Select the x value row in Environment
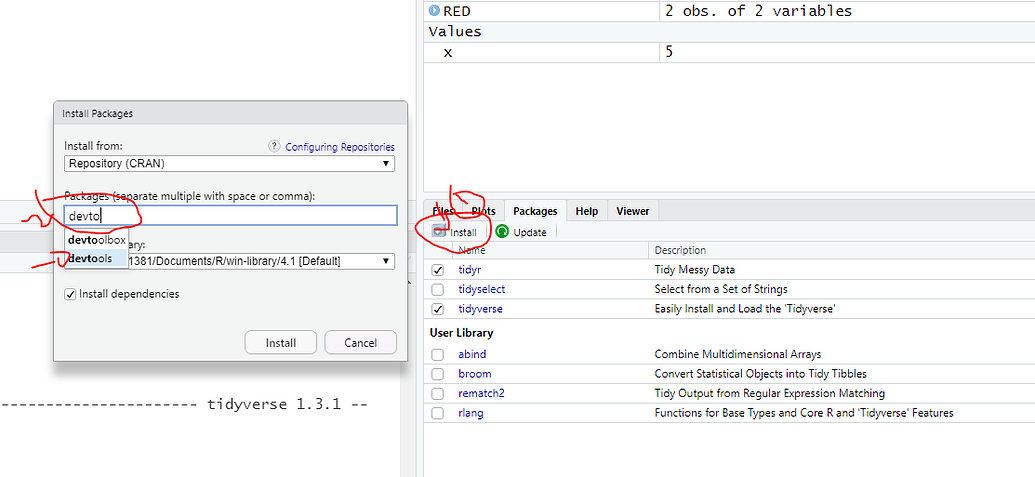 click(729, 51)
